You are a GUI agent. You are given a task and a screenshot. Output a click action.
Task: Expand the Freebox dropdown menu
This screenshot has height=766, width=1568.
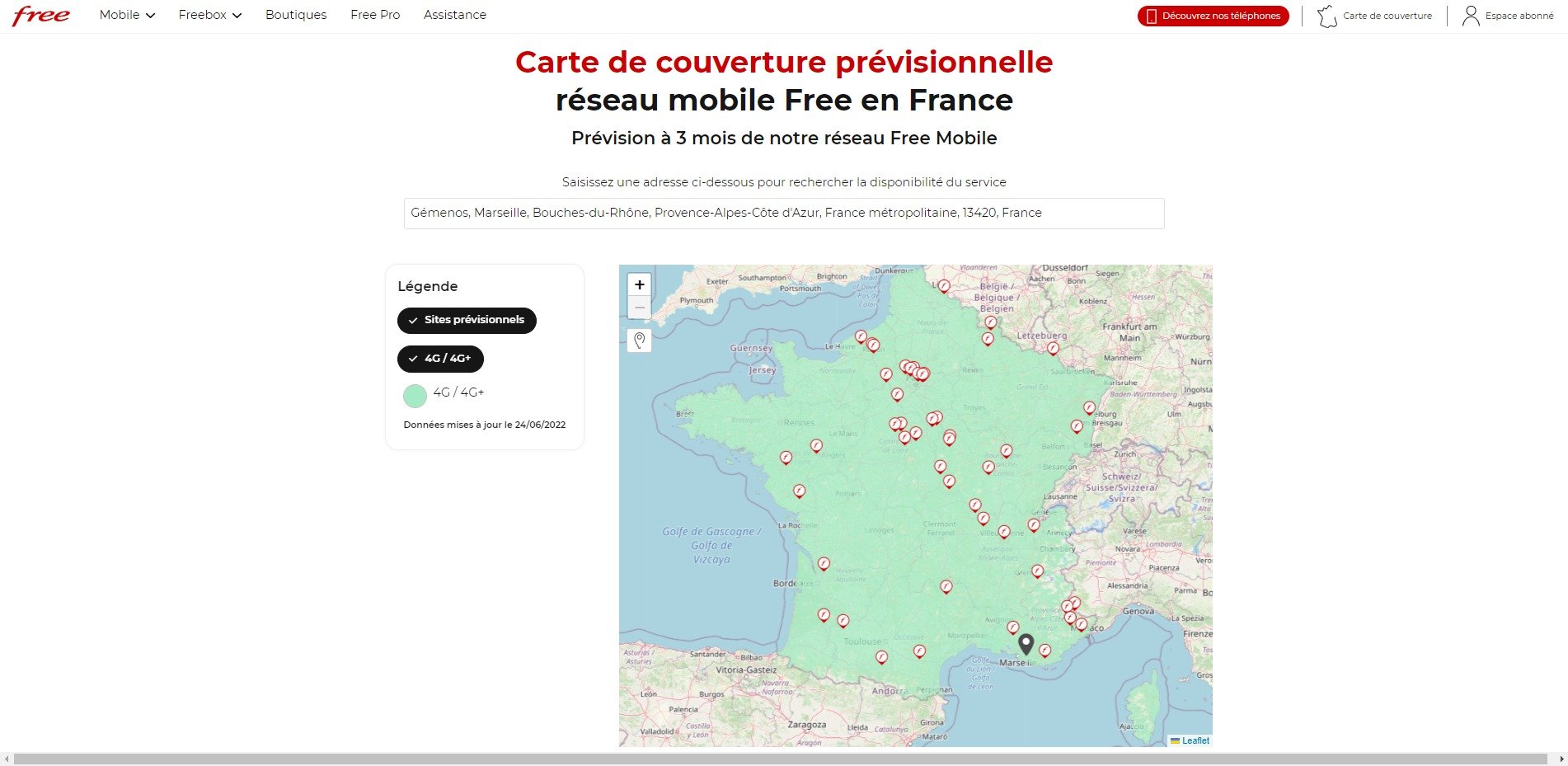pos(210,15)
